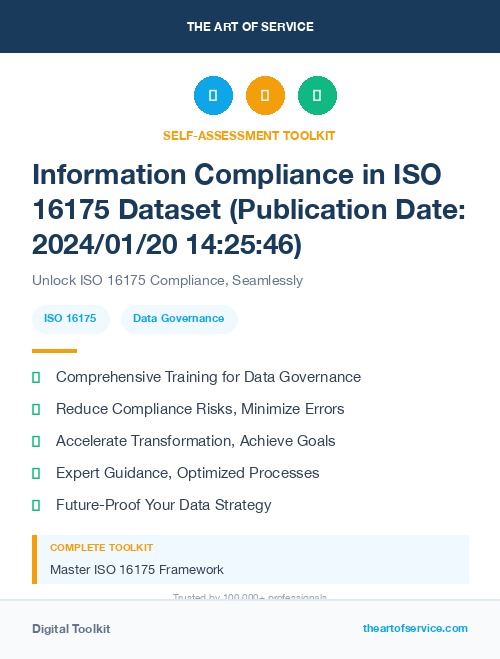Click the Digital Toolkit footer label

[x=71, y=629]
